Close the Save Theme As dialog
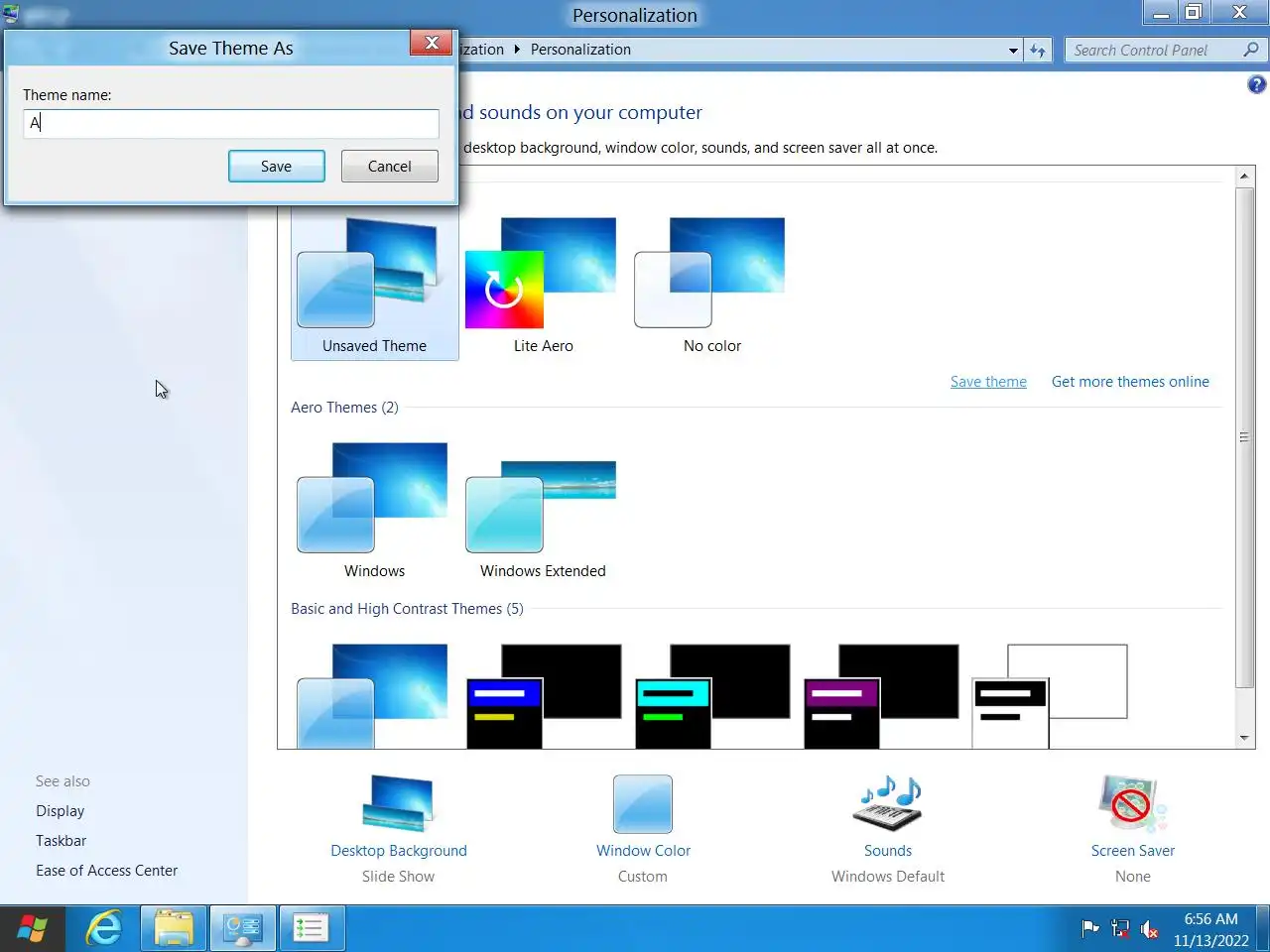This screenshot has height=952, width=1270. click(x=432, y=43)
